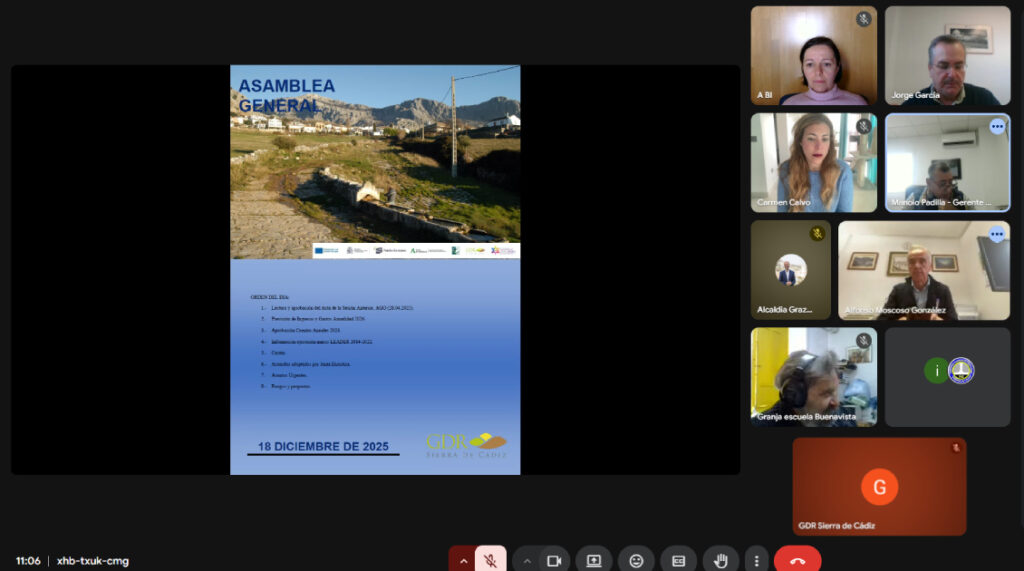
Task: Open the three-dot more options menu
Action: [757, 560]
